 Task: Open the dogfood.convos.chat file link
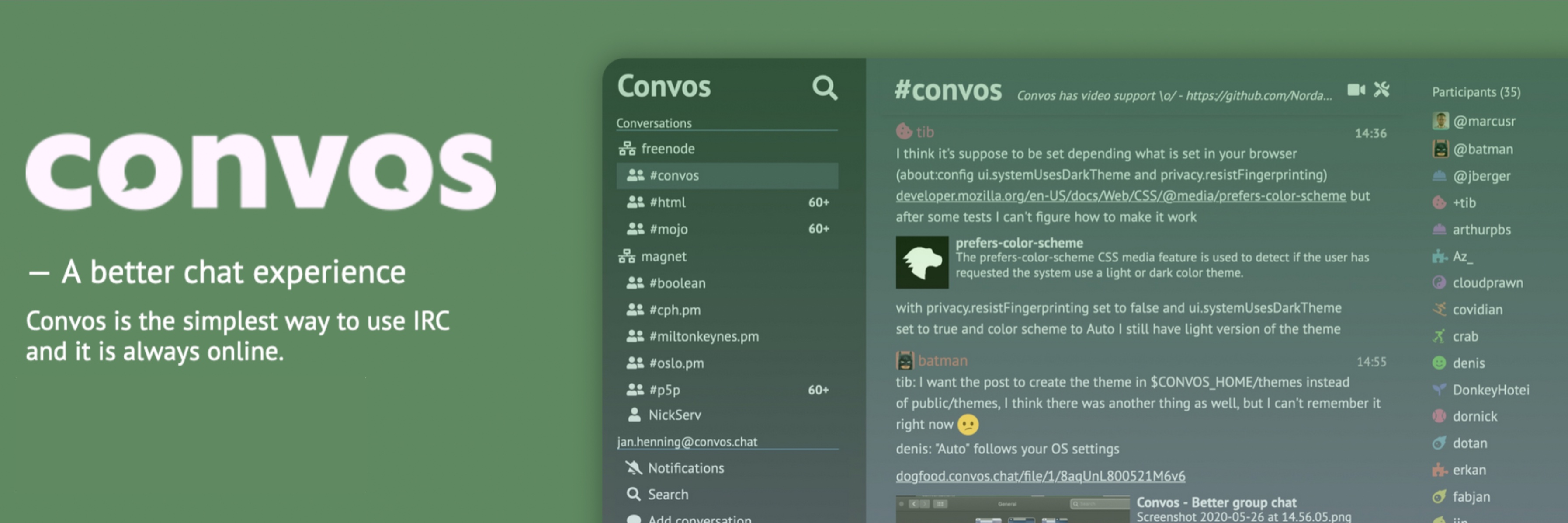(1040, 476)
